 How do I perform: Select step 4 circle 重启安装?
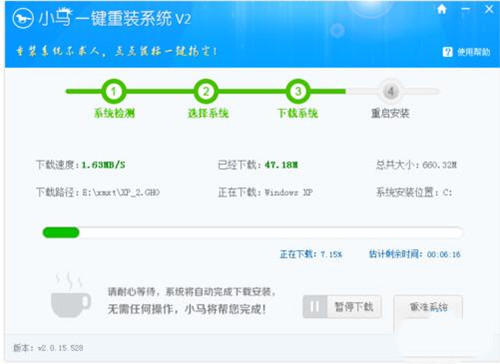point(391,91)
